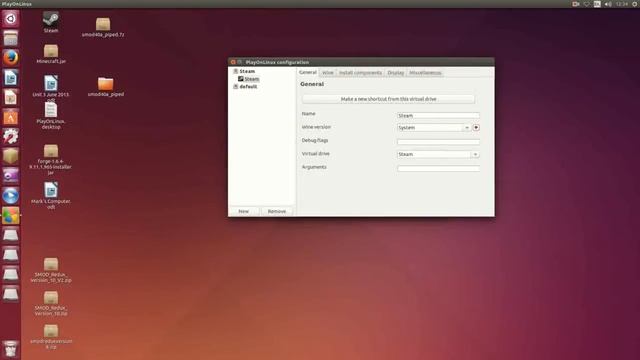Collapse the Steam virtual drive tree node
The height and width of the screenshot is (360, 640).
pyautogui.click(x=236, y=71)
